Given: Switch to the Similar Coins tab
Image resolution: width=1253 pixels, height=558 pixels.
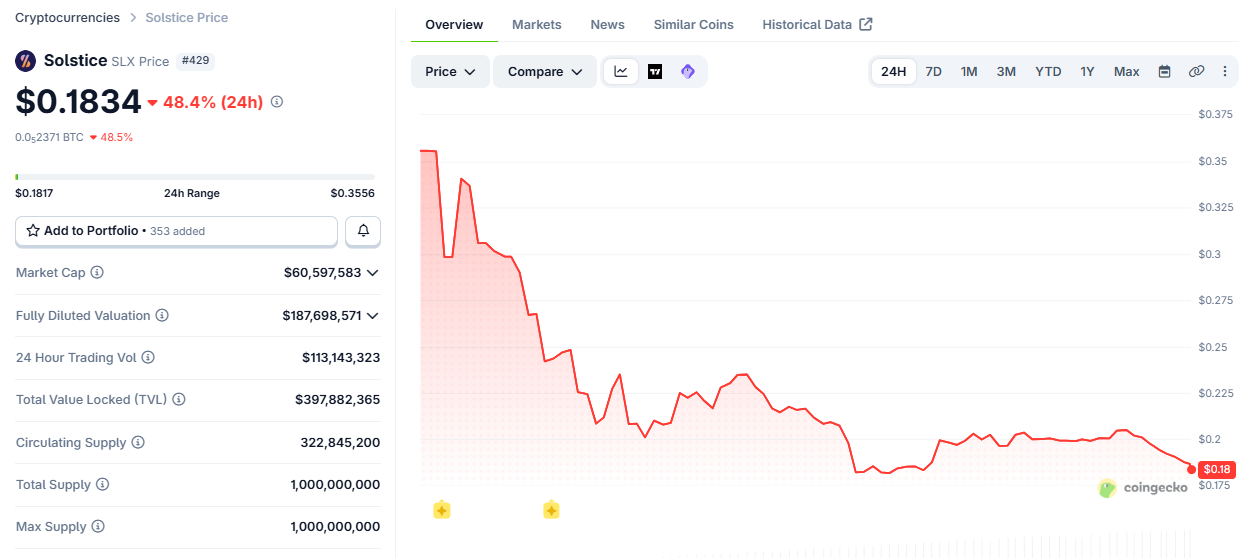Looking at the screenshot, I should 693,24.
